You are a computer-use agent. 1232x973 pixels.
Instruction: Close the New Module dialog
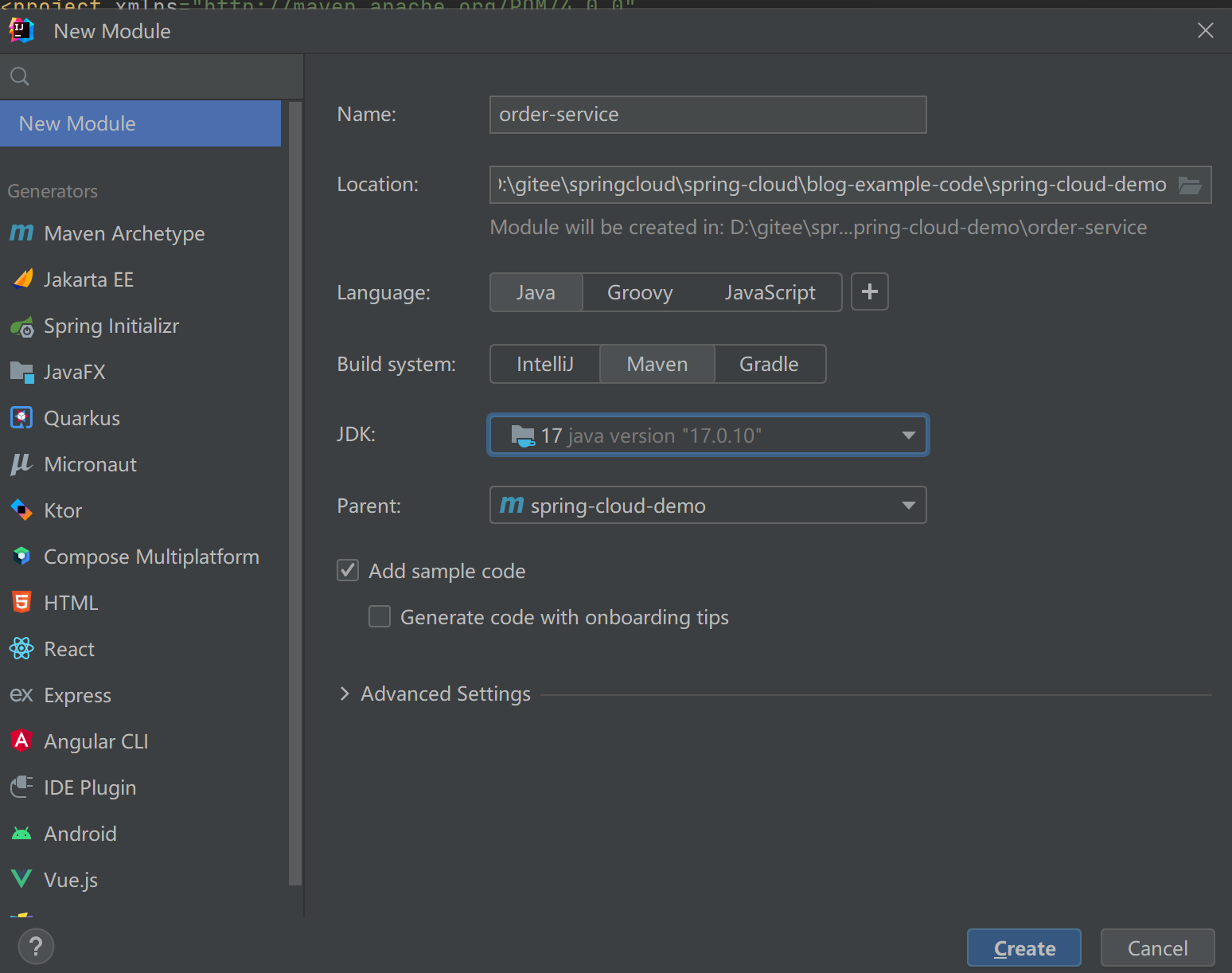tap(1206, 30)
